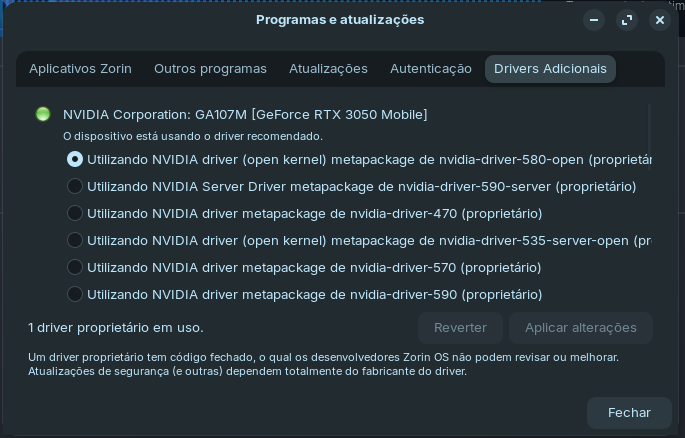Image resolution: width=685 pixels, height=438 pixels.
Task: Select the nvidia-driver-470 radio button
Action: (75, 214)
